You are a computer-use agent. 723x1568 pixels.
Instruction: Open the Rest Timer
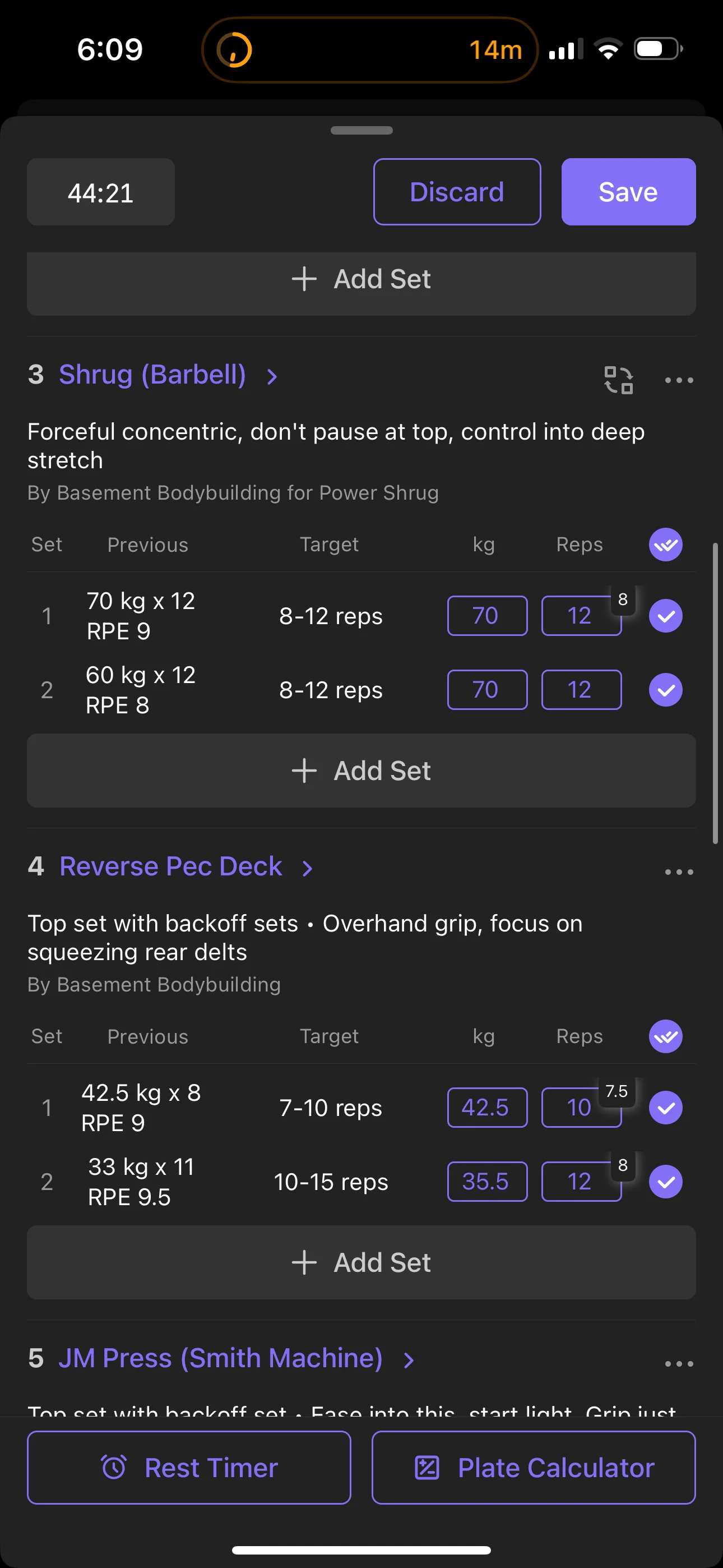click(x=189, y=1468)
